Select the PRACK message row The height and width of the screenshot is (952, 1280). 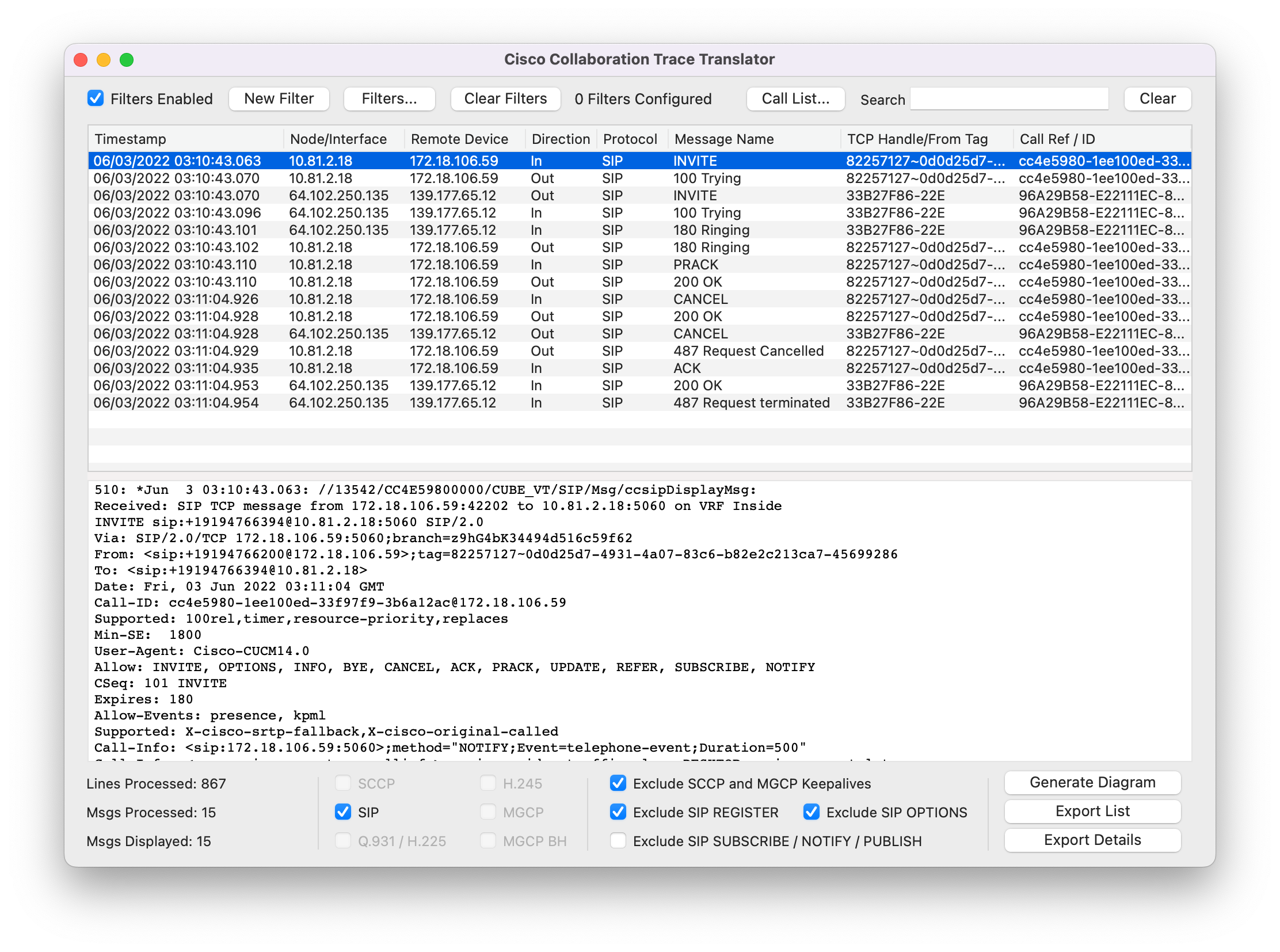tap(639, 265)
